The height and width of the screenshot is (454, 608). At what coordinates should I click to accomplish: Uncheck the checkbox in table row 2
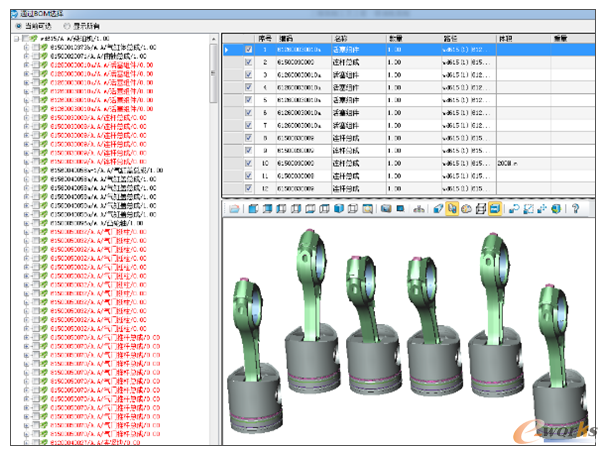249,62
